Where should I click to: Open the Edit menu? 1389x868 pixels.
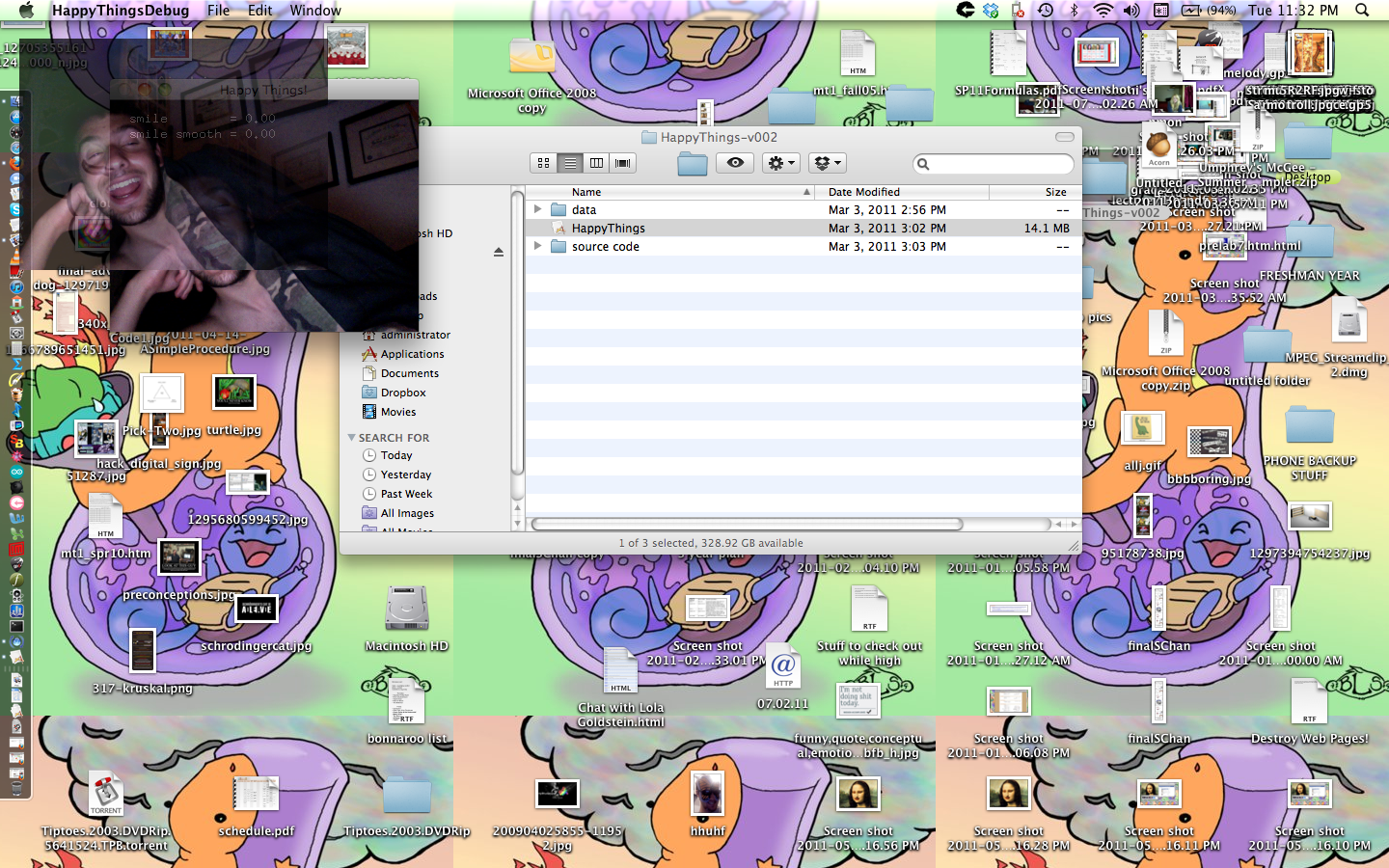click(260, 11)
